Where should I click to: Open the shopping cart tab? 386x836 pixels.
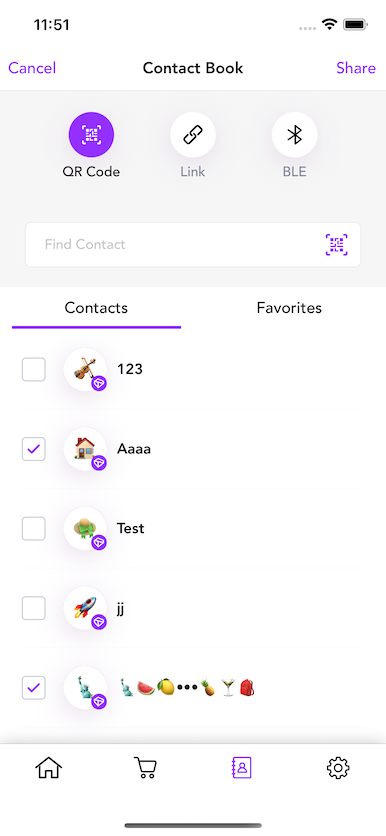(x=145, y=768)
